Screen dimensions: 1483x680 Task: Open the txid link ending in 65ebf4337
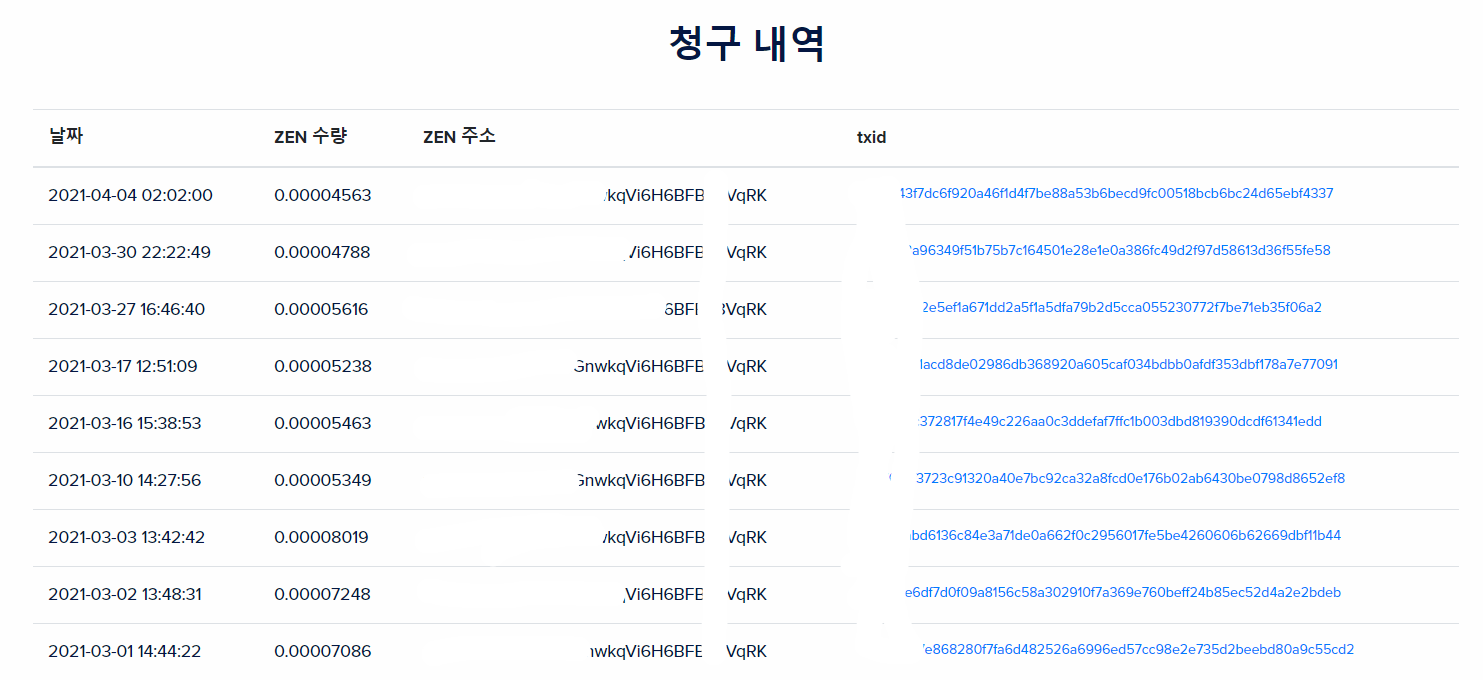[1117, 194]
